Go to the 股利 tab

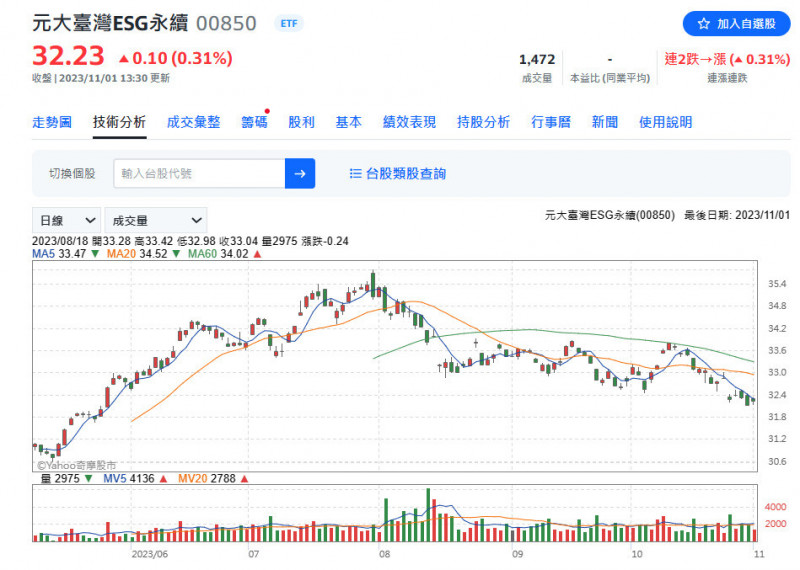point(301,122)
